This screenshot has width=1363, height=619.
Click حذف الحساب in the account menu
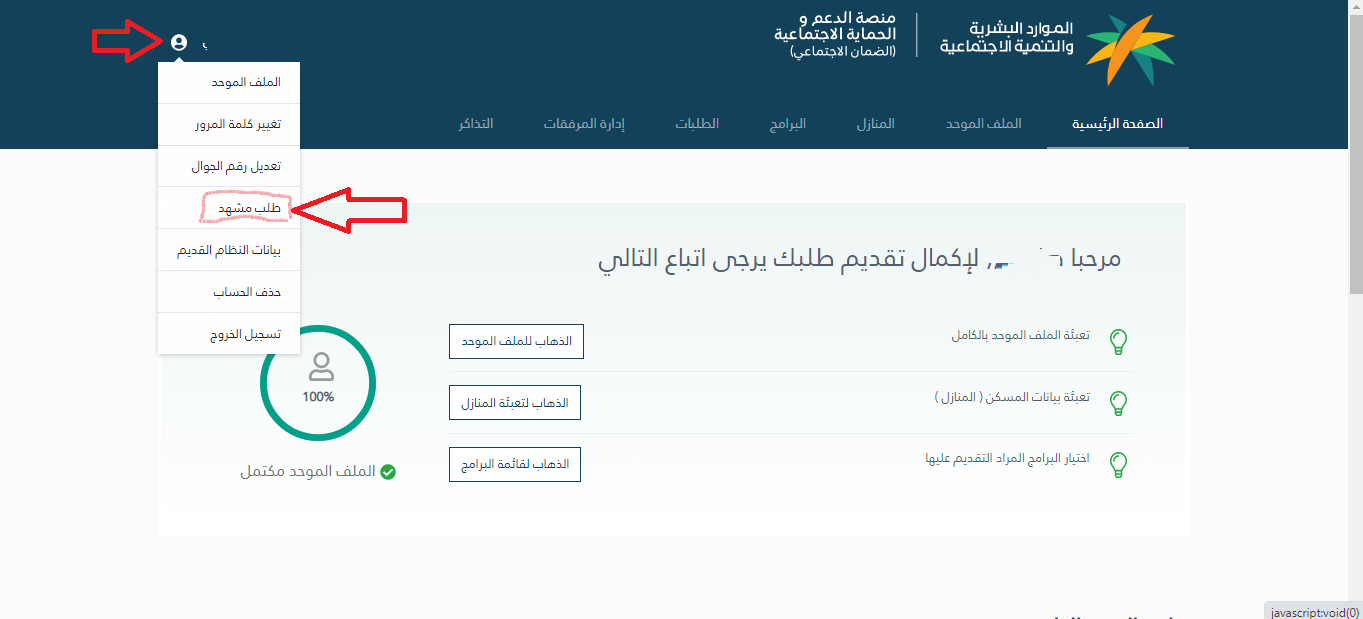[247, 292]
